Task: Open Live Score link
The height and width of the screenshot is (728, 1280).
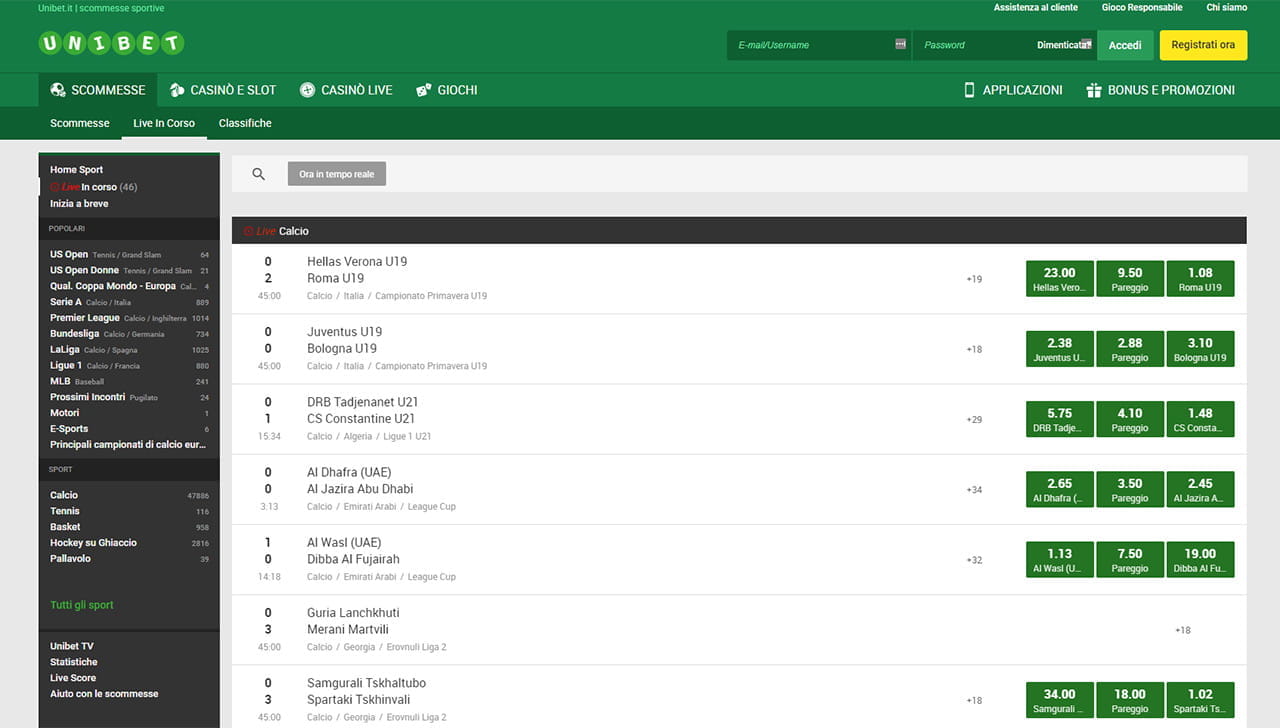Action: click(73, 678)
